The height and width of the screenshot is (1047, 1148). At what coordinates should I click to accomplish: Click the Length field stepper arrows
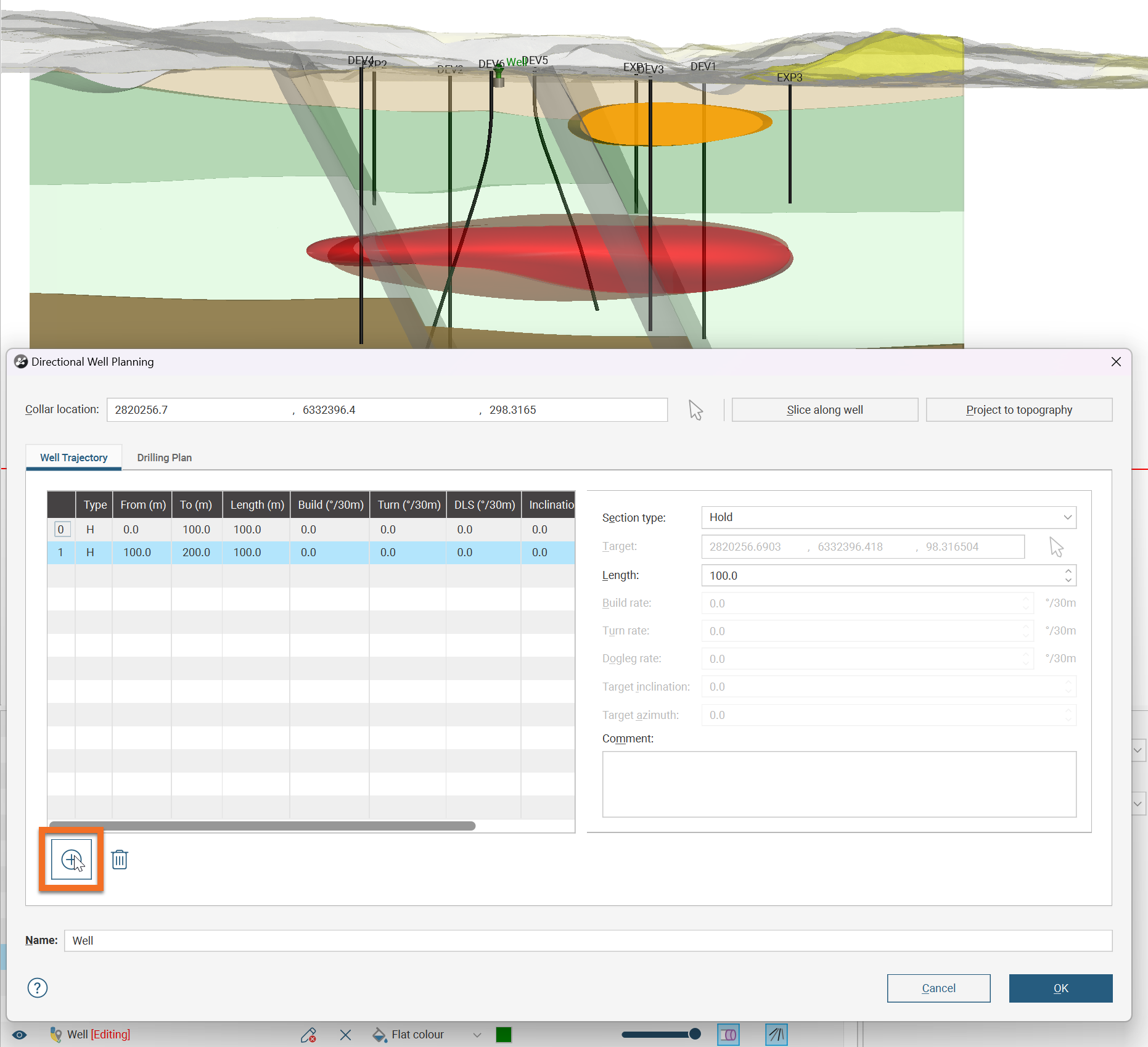click(1068, 575)
